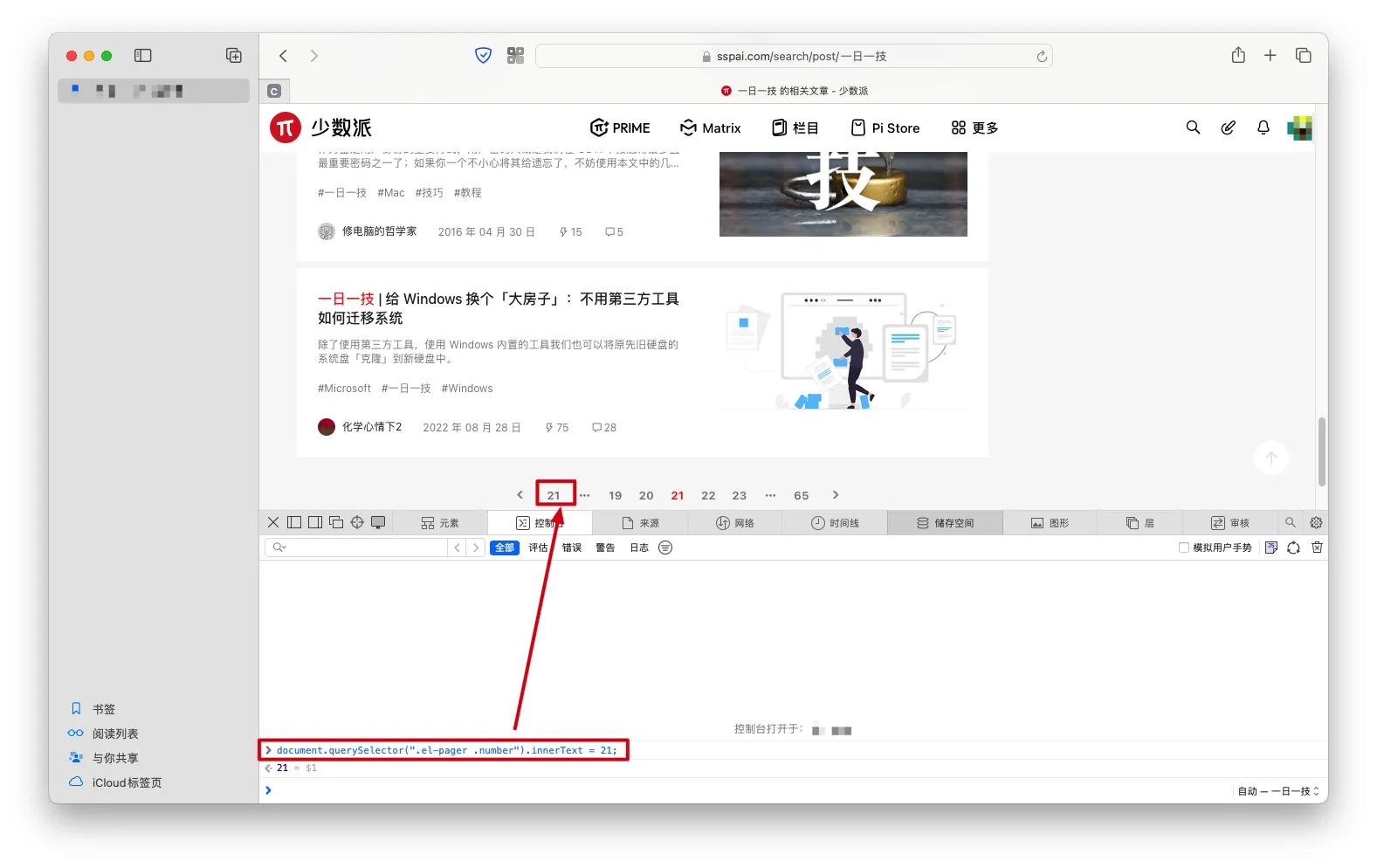
Task: Switch to the 审核 inspector tab
Action: (x=1230, y=523)
